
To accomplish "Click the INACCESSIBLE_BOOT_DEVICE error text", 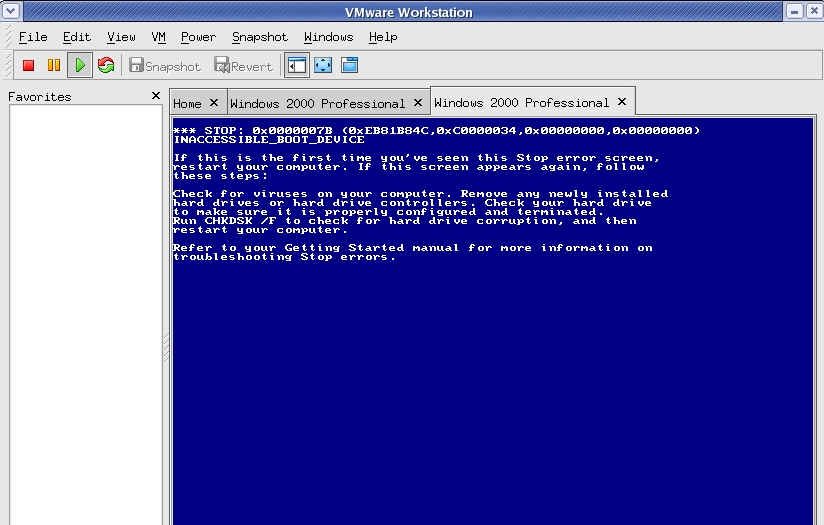I will tap(269, 140).
